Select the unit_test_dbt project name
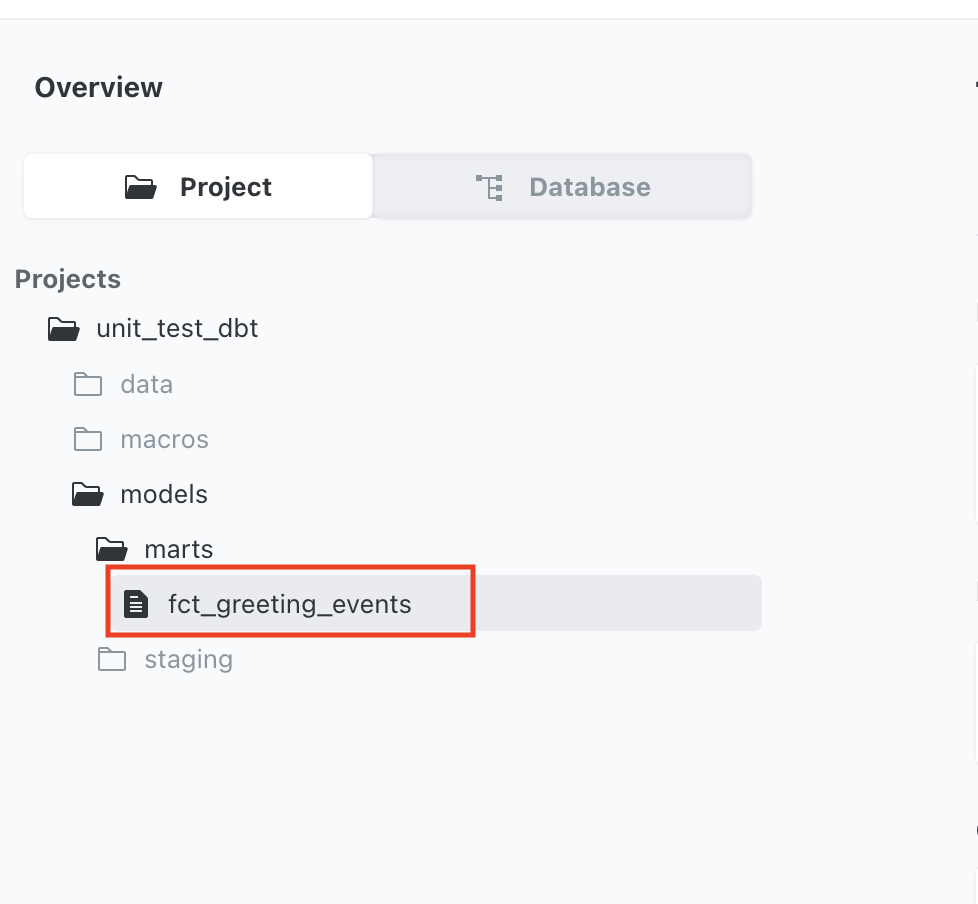 [x=177, y=329]
